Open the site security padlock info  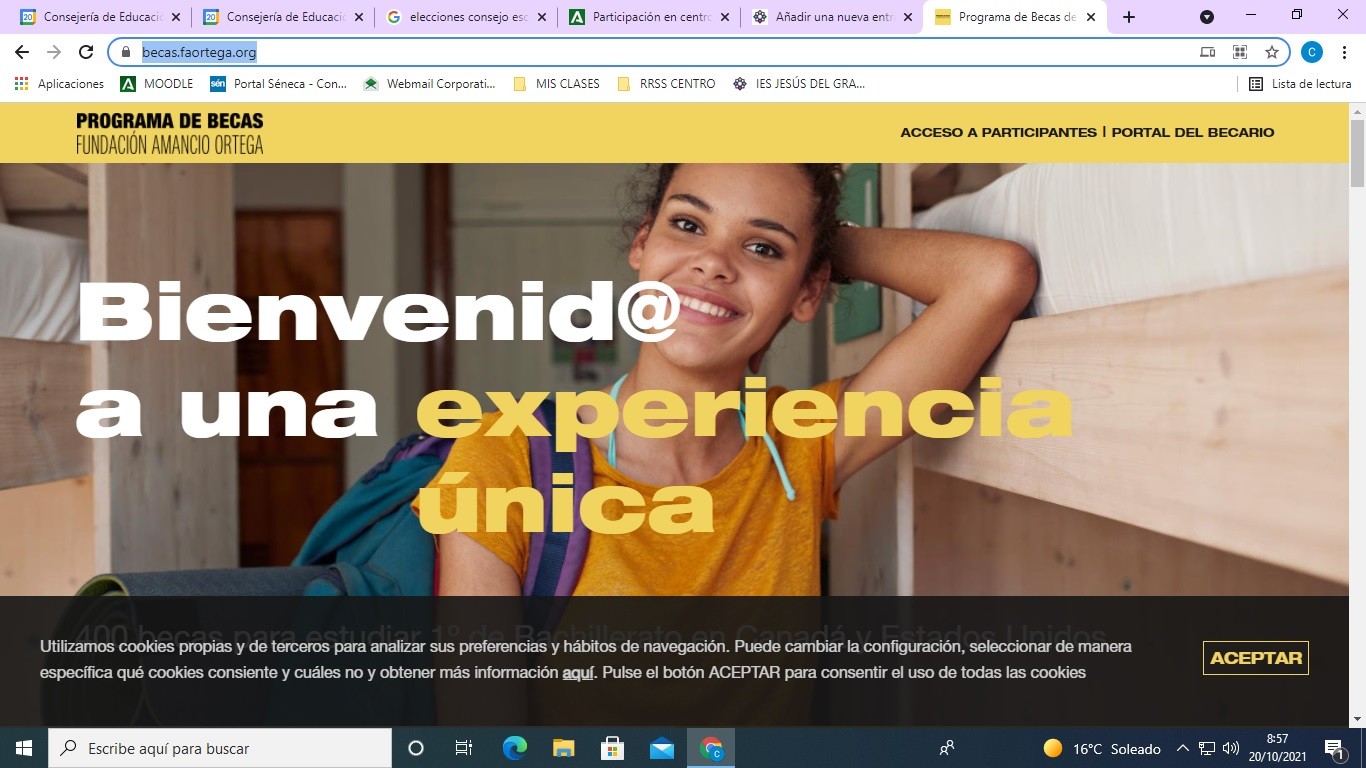click(x=126, y=52)
